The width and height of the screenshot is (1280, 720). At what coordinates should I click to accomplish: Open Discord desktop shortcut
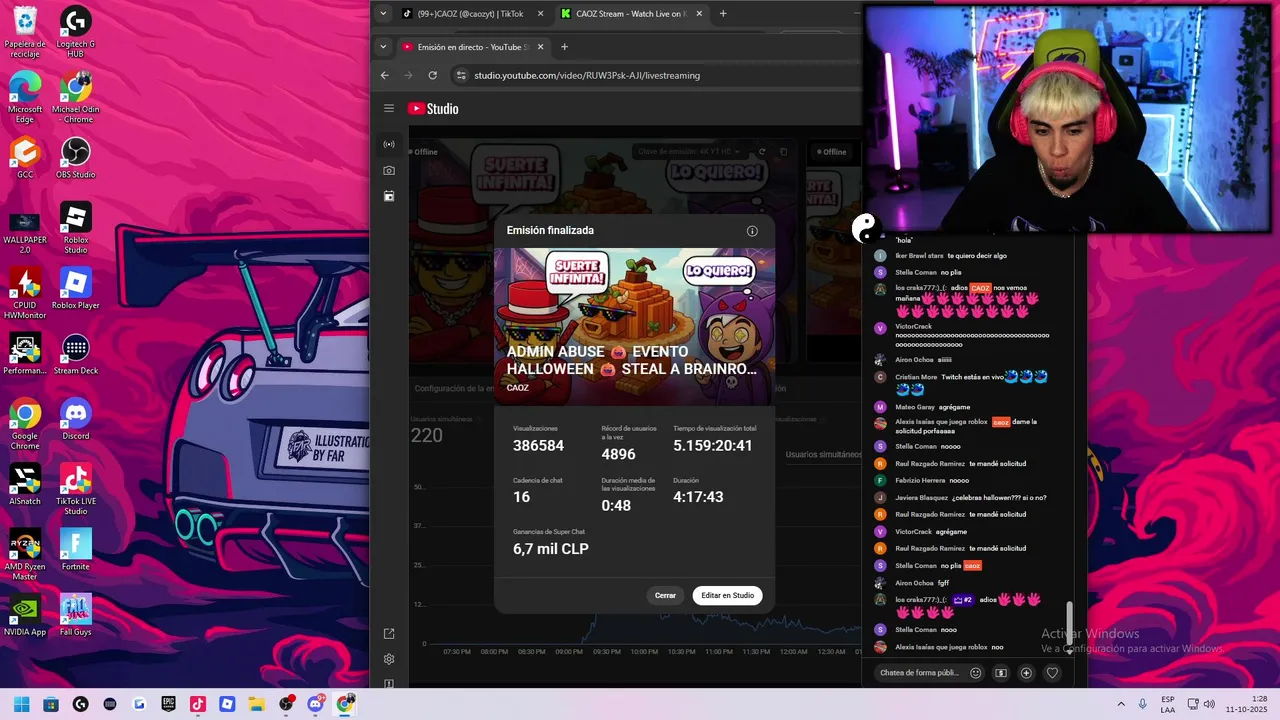click(75, 419)
